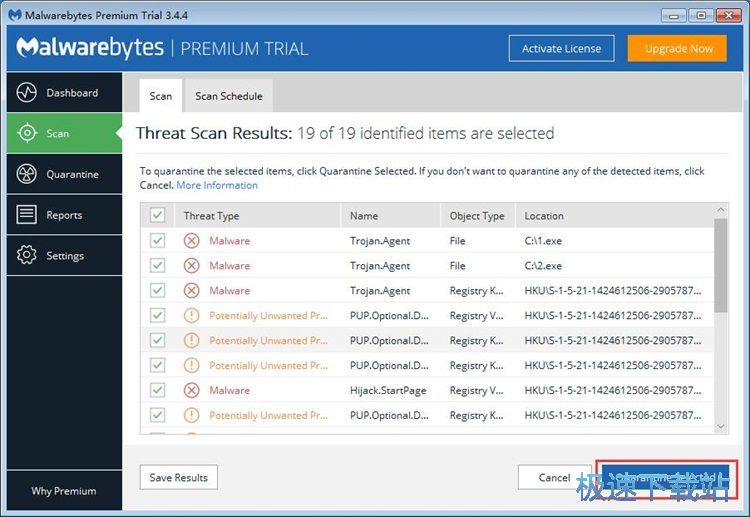Click Save Results button

(x=178, y=477)
